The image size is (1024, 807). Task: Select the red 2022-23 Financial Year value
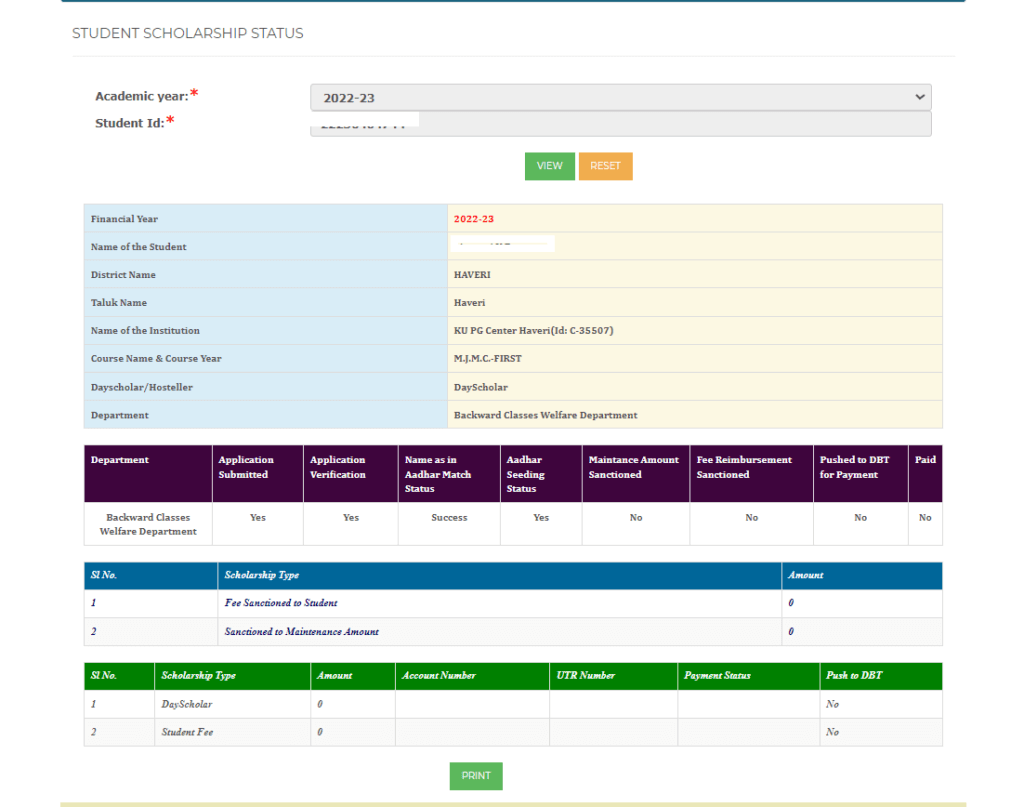473,219
